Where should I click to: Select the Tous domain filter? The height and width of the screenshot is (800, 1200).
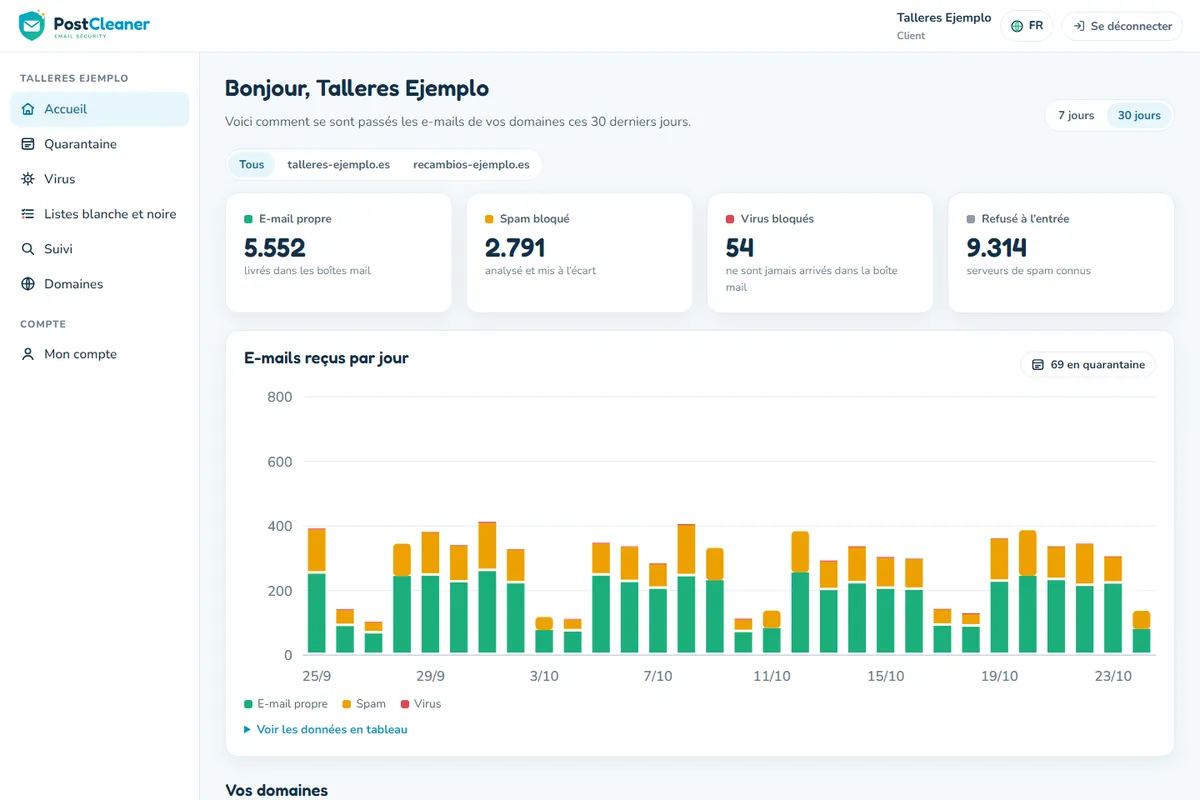pos(252,164)
